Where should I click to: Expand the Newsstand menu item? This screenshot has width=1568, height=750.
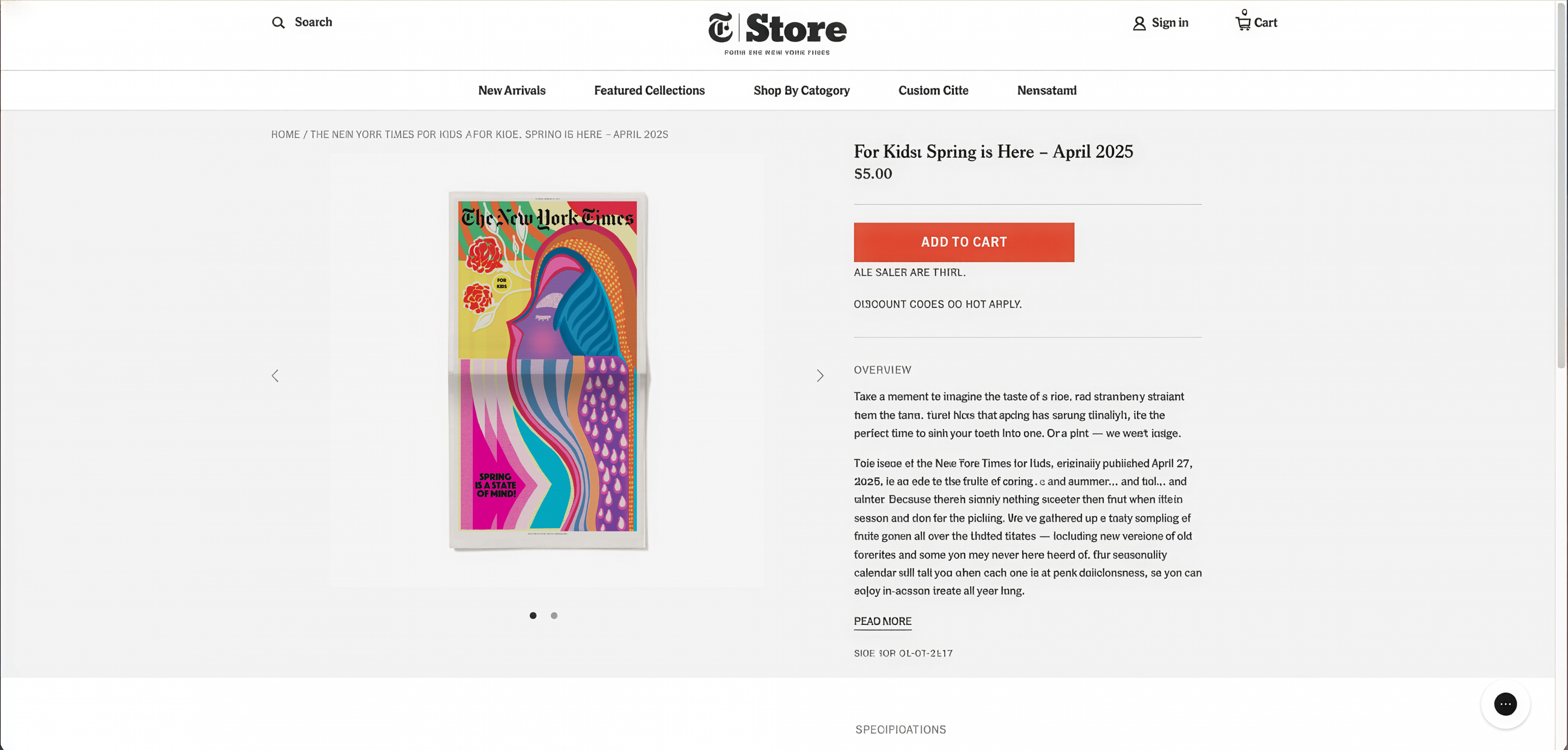[1047, 91]
